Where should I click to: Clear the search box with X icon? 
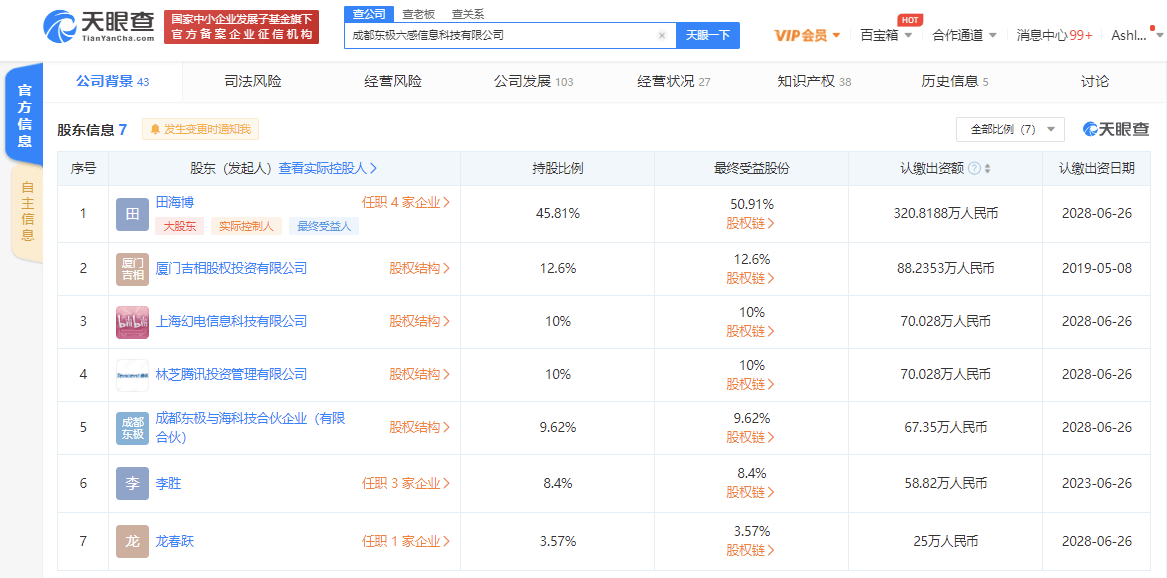[x=661, y=35]
